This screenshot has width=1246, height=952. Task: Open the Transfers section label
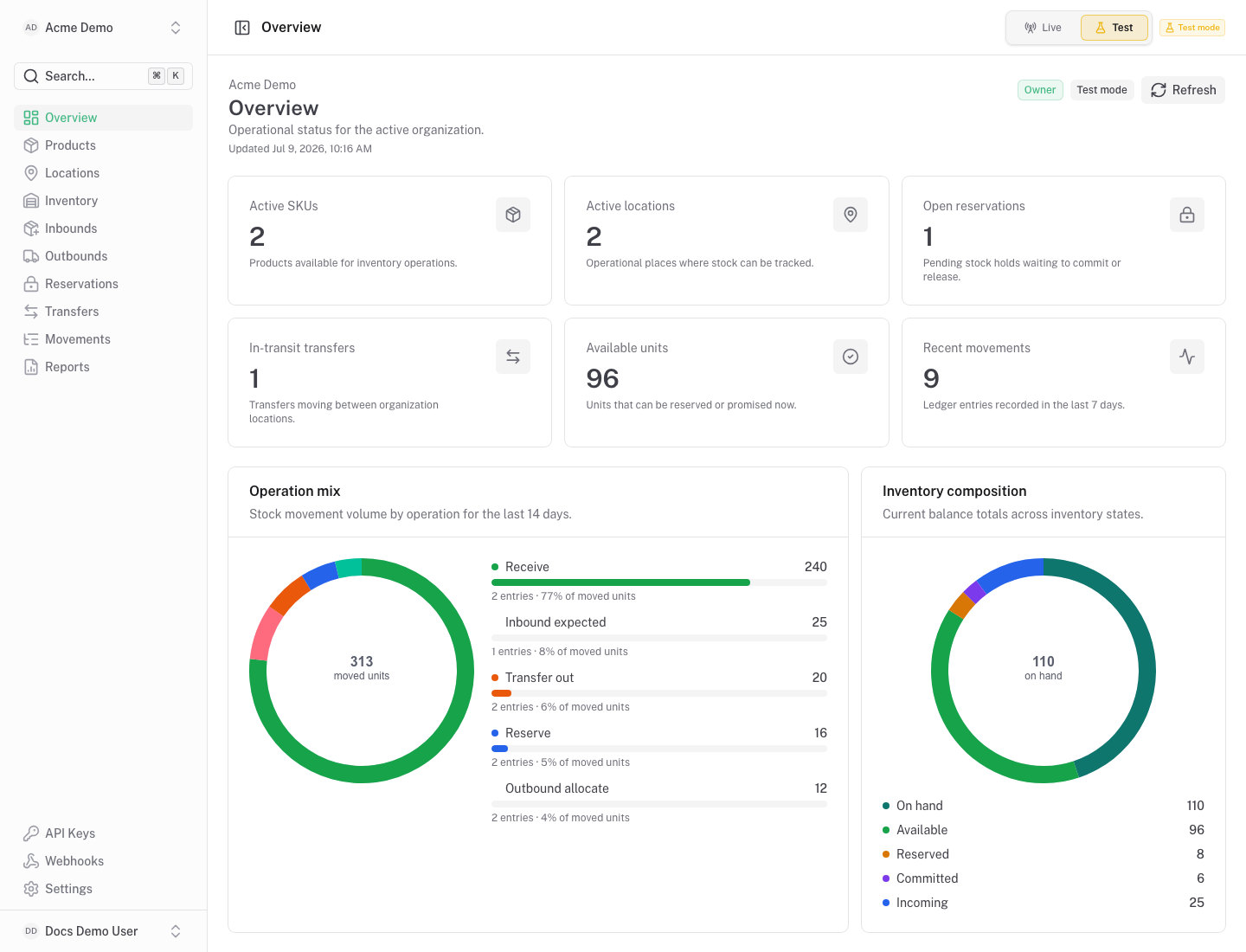click(x=72, y=312)
